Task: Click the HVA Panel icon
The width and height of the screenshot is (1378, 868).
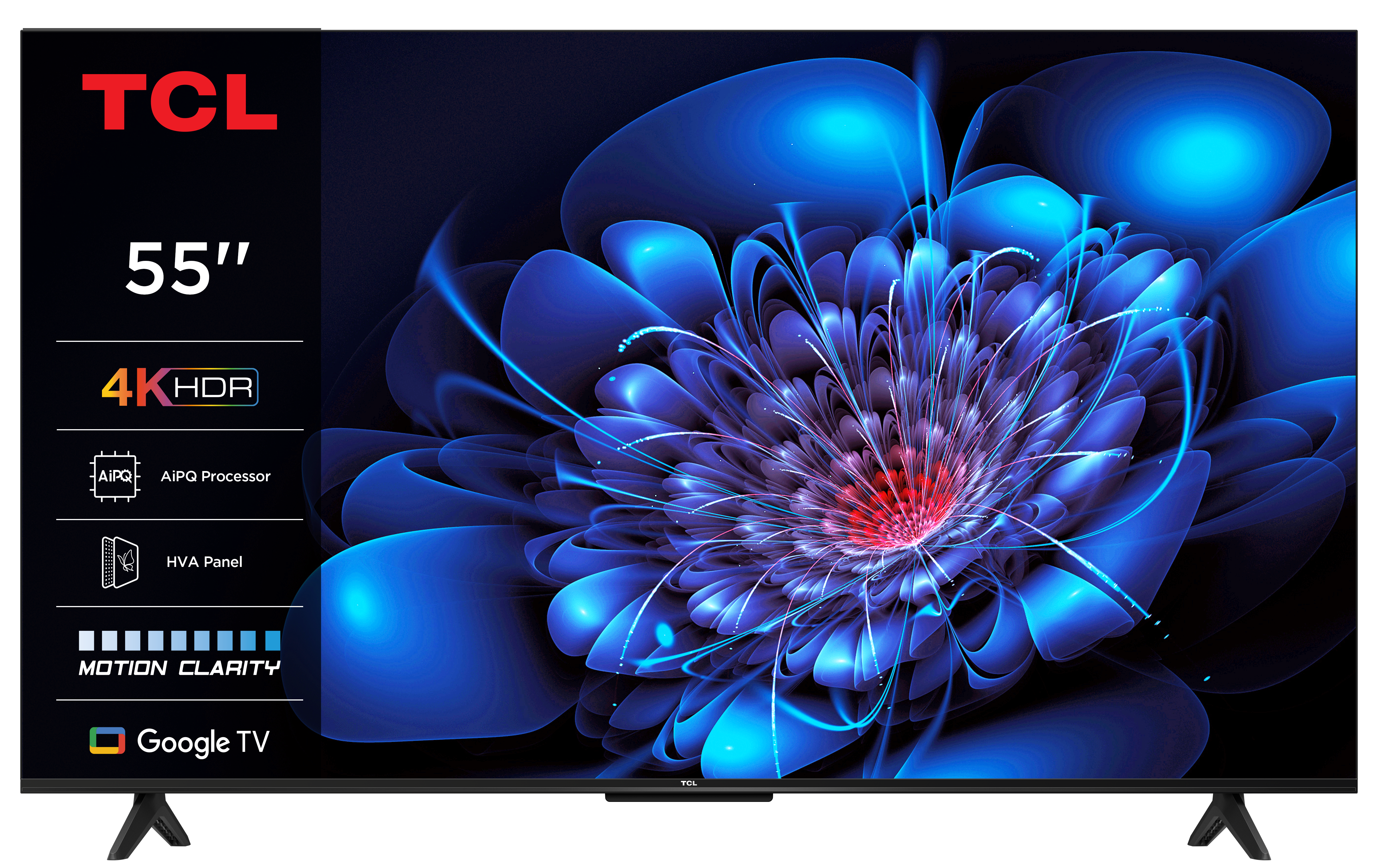Action: (x=120, y=562)
